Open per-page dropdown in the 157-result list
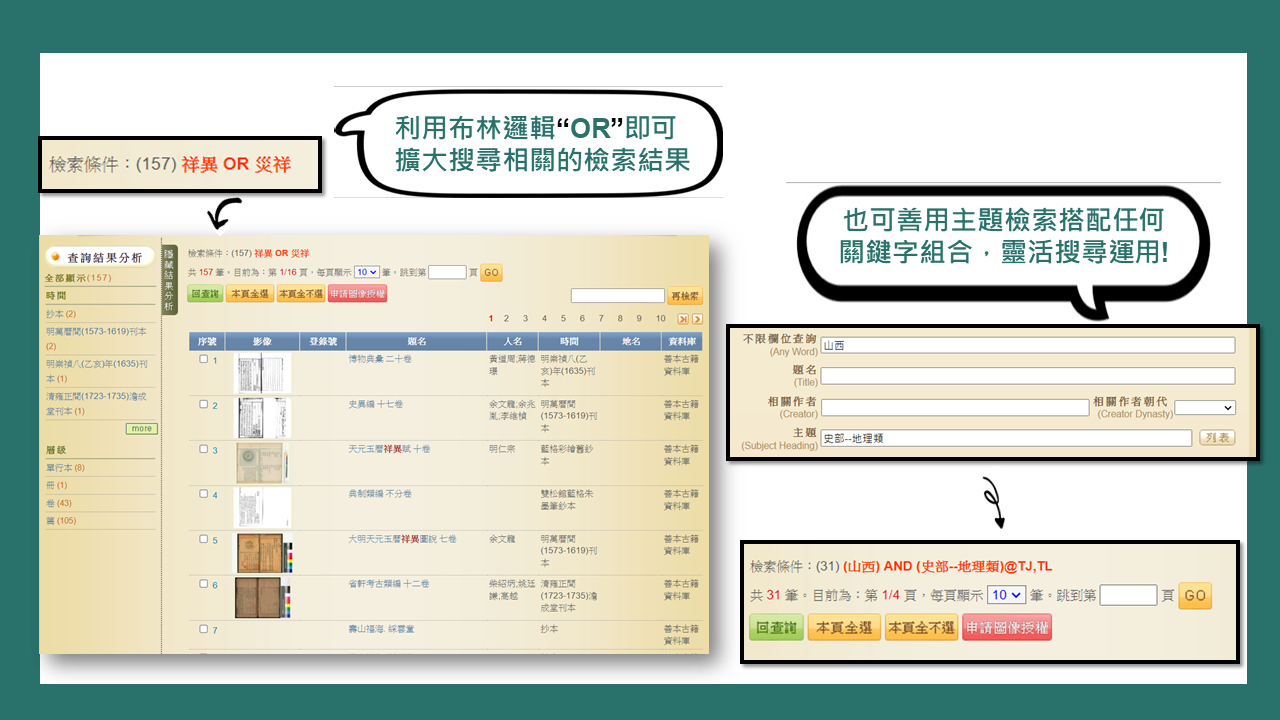 pyautogui.click(x=366, y=272)
